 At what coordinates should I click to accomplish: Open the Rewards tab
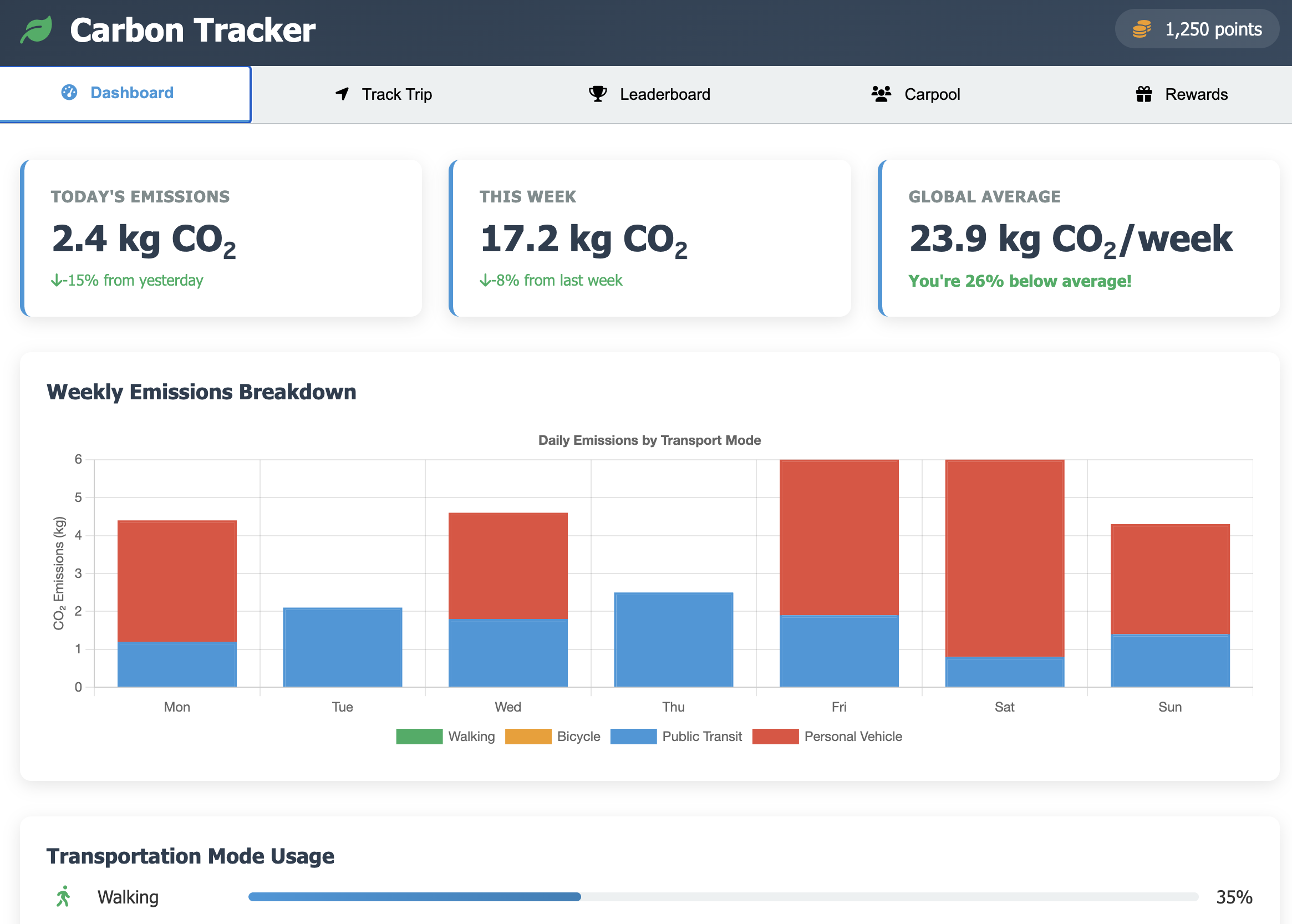click(x=1182, y=94)
